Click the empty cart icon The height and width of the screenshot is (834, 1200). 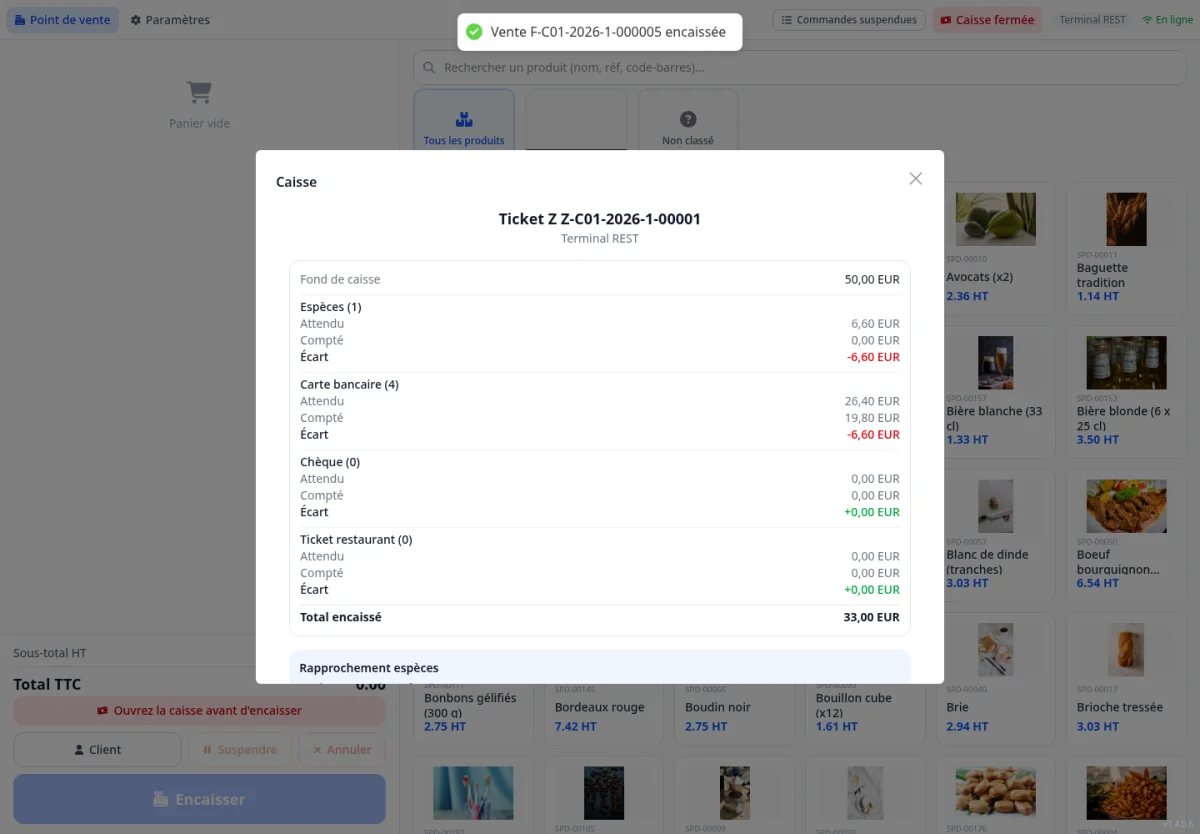coord(199,93)
